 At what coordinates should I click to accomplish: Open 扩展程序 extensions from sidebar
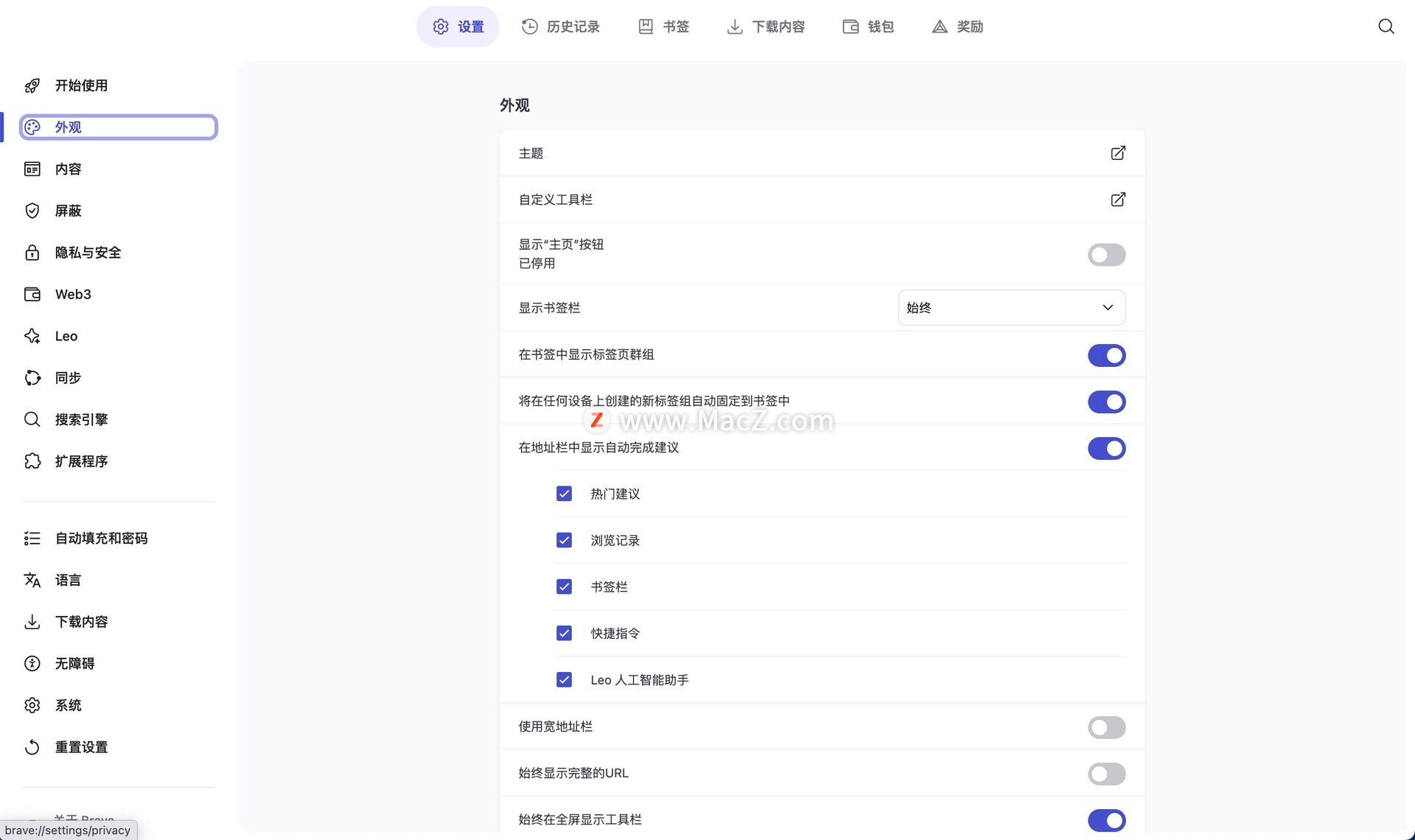[x=81, y=461]
